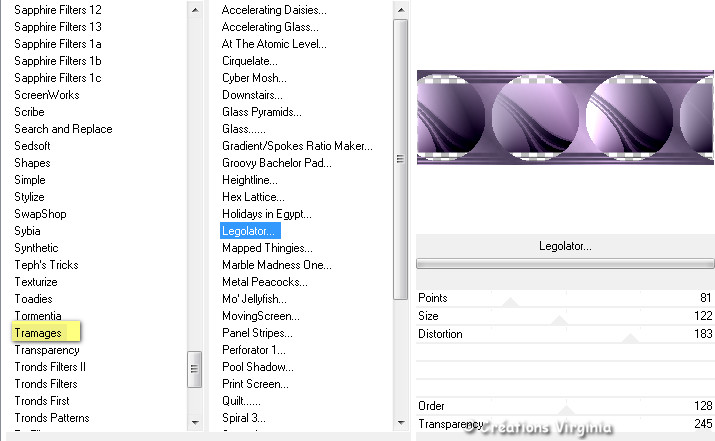Select the Mo' Jellyfish filter

pyautogui.click(x=254, y=299)
